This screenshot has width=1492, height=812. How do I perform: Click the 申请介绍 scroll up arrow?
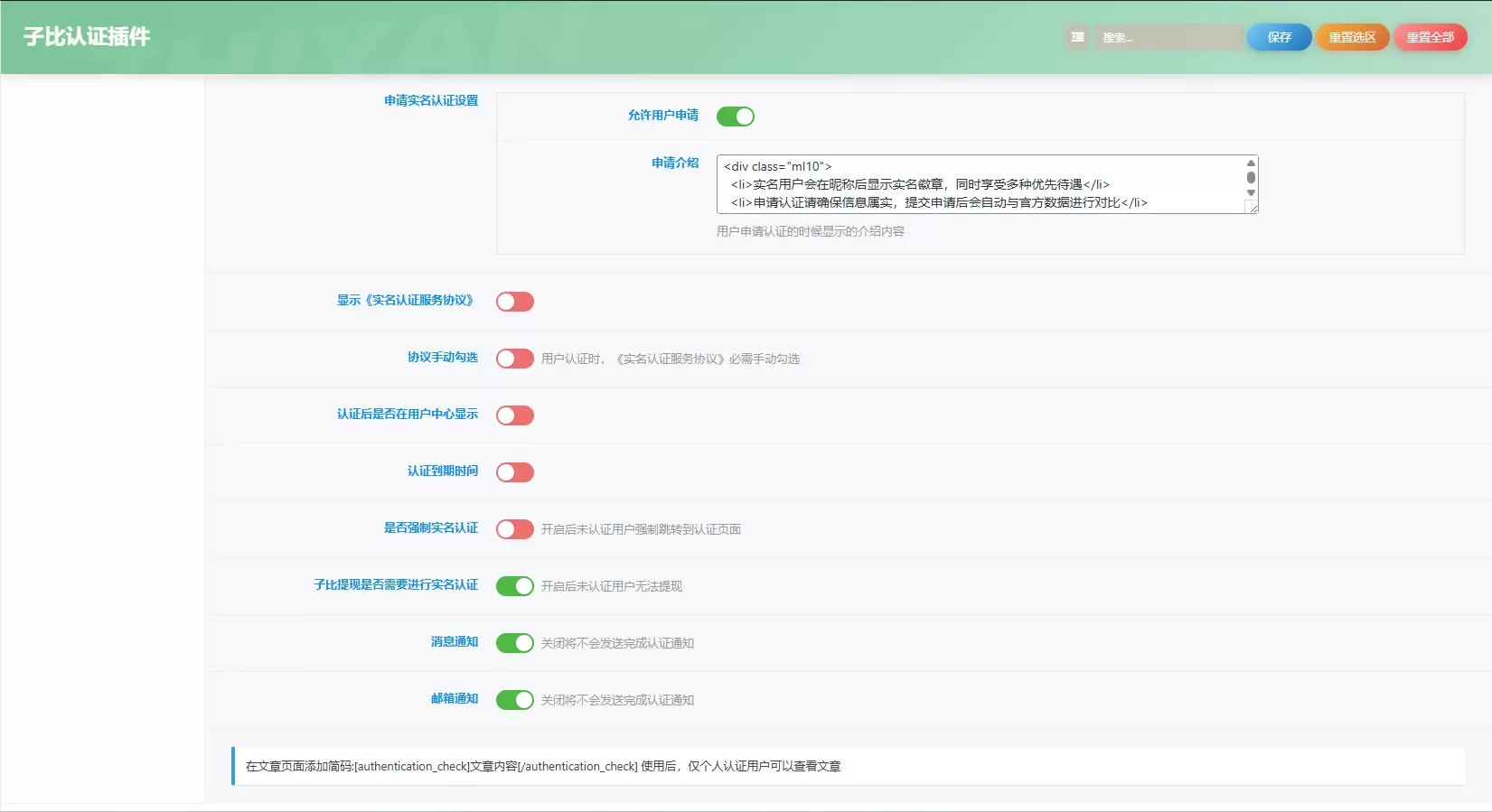pos(1251,163)
